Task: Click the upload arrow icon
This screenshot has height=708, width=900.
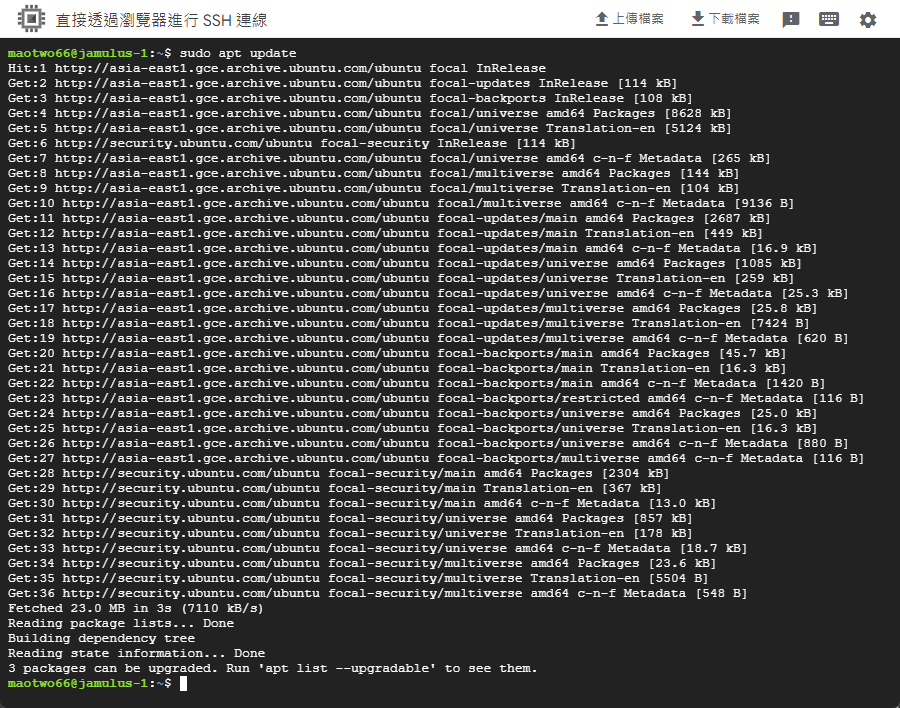Action: point(602,19)
